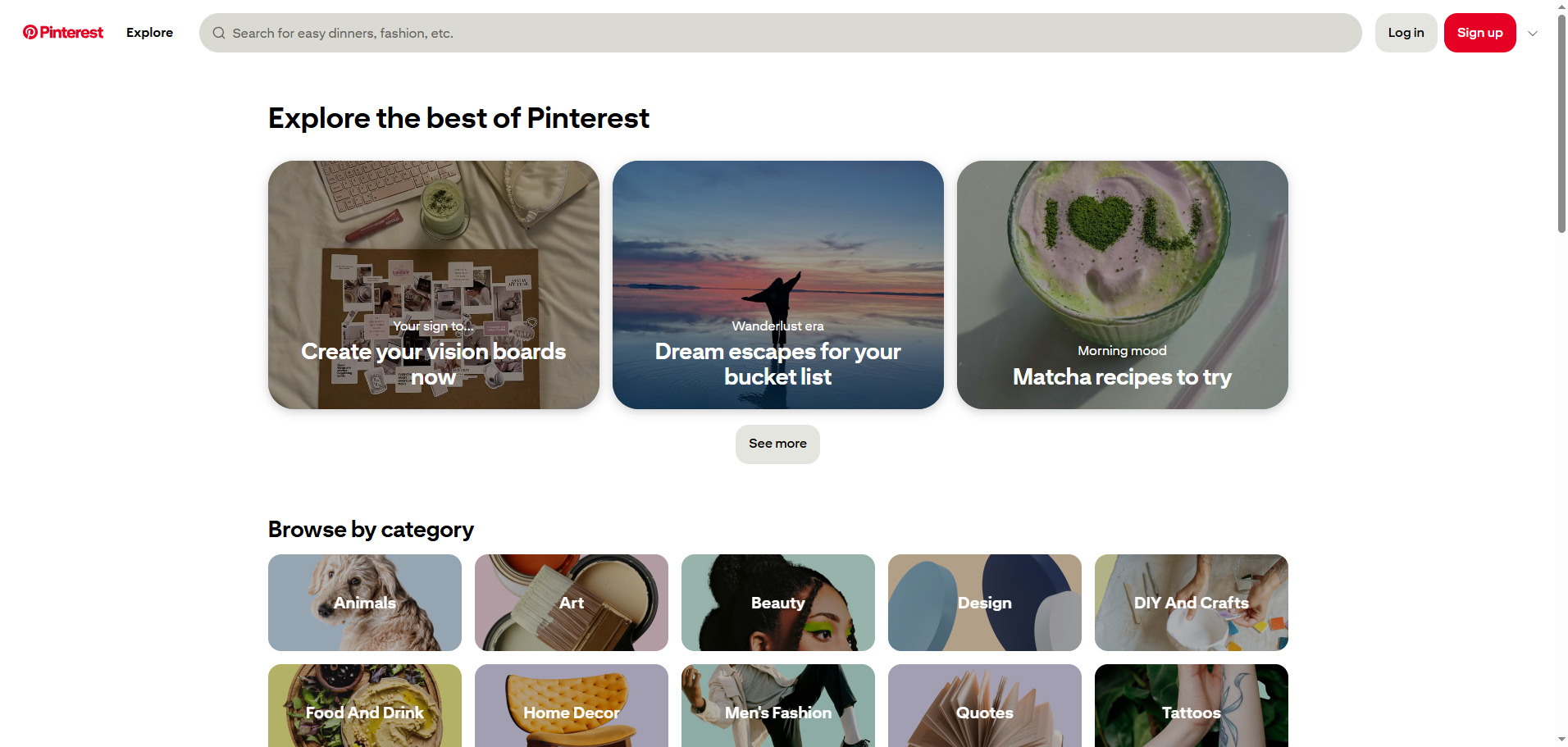Expand the chevron menu beside Sign up
Viewport: 1568px width, 747px height.
1532,34
